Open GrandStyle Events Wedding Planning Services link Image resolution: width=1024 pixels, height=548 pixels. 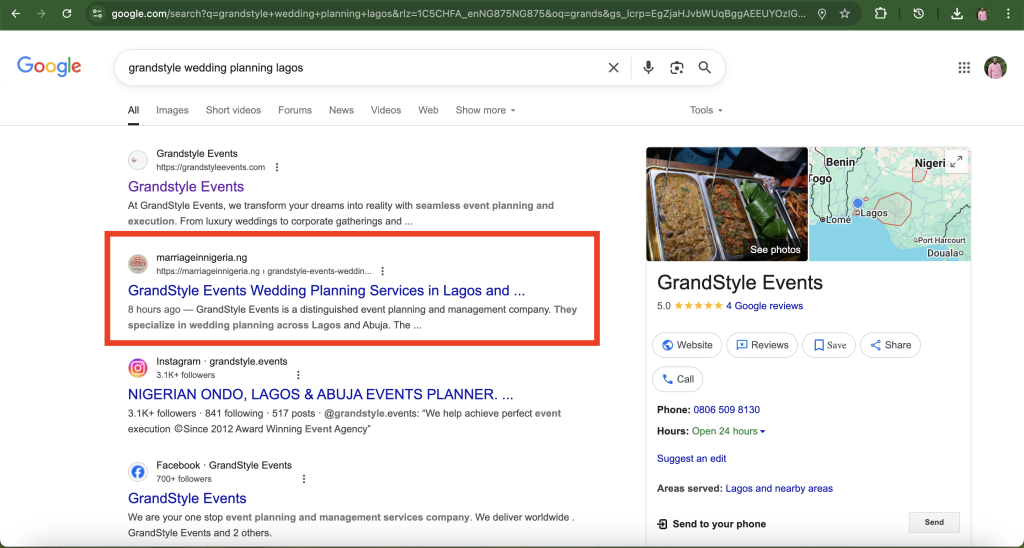coord(327,291)
